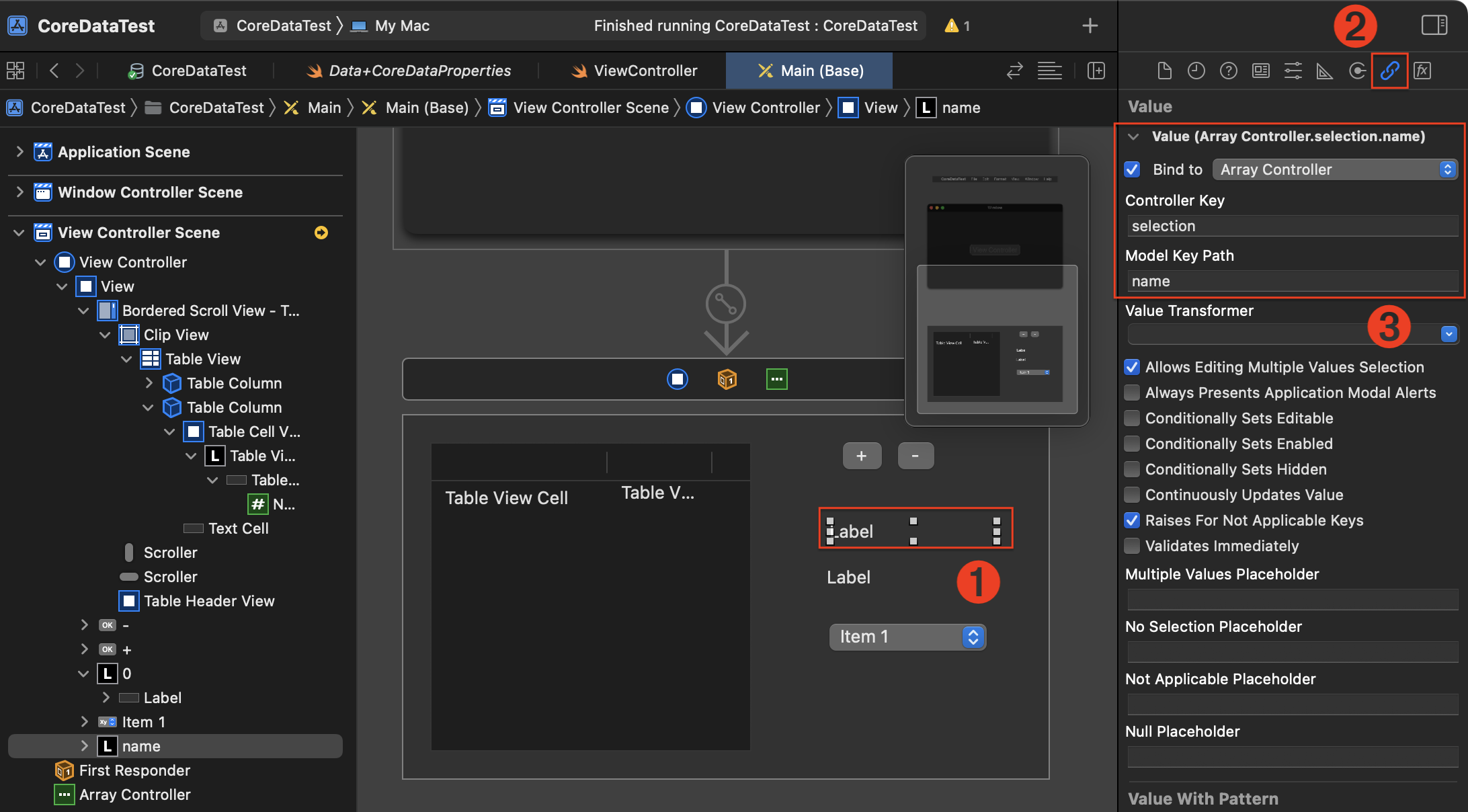
Task: Open the Item 1 popup button on canvas
Action: click(907, 637)
